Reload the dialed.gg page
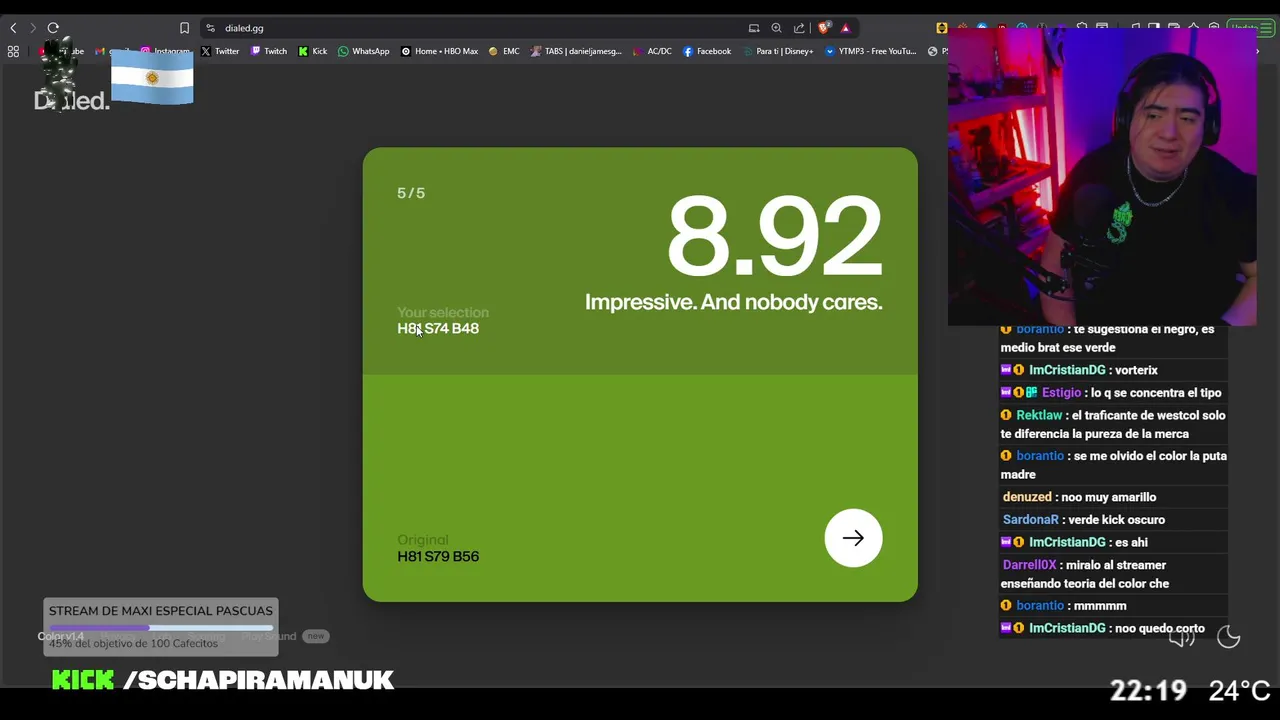 click(x=53, y=28)
